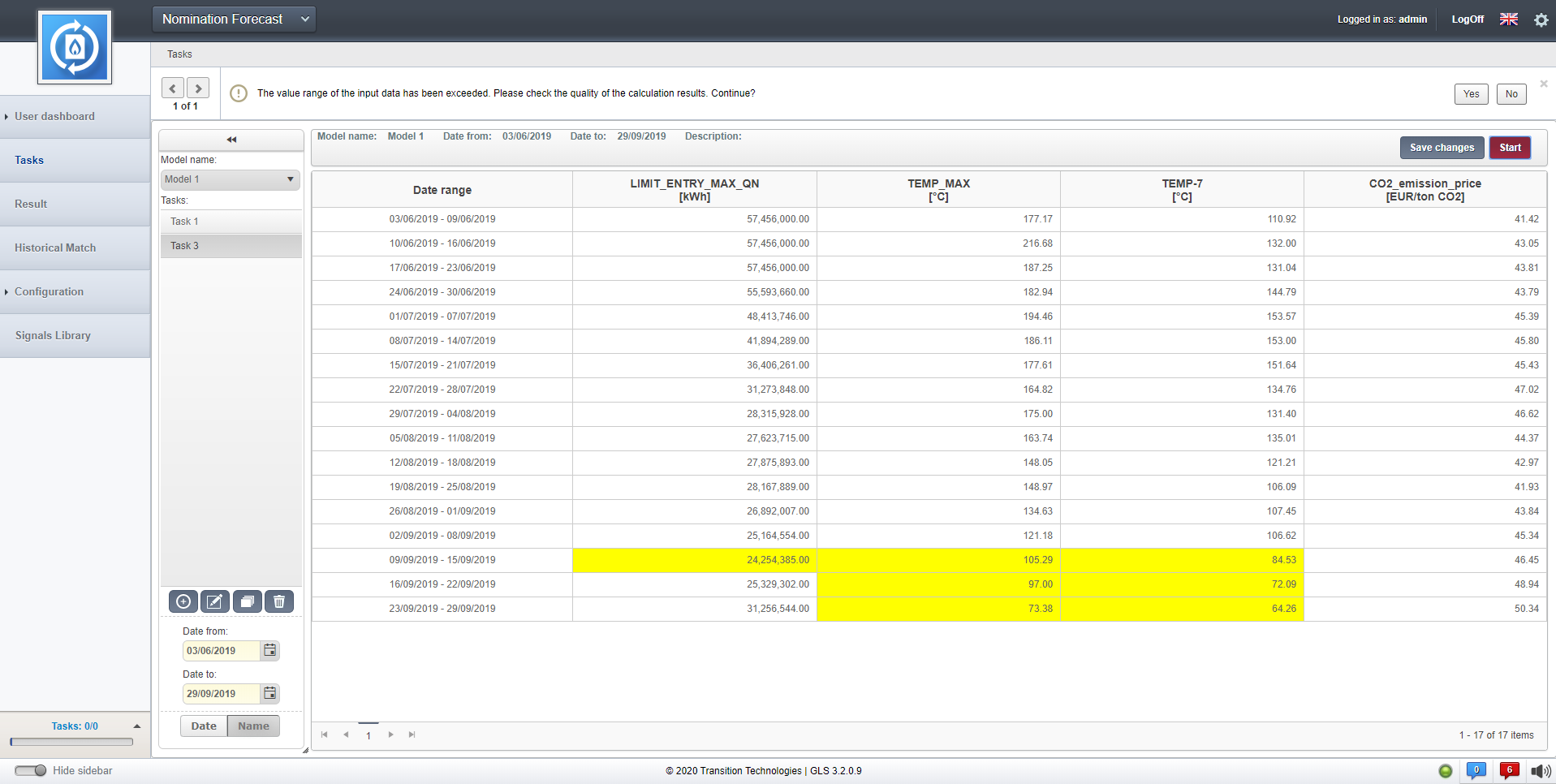Viewport: 1556px width, 784px height.
Task: Open the Model name dropdown
Action: pyautogui.click(x=231, y=179)
